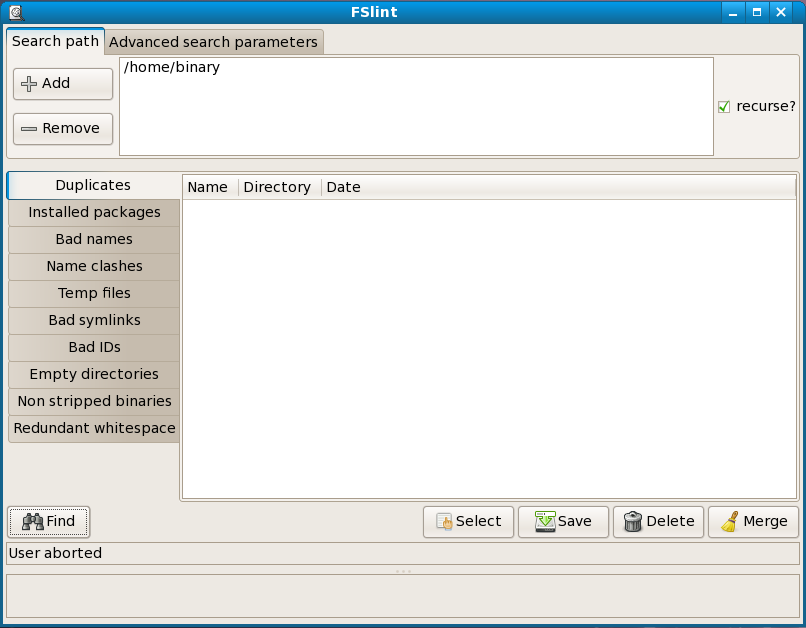Image resolution: width=806 pixels, height=628 pixels.
Task: Show the Temp files section
Action: tap(94, 293)
